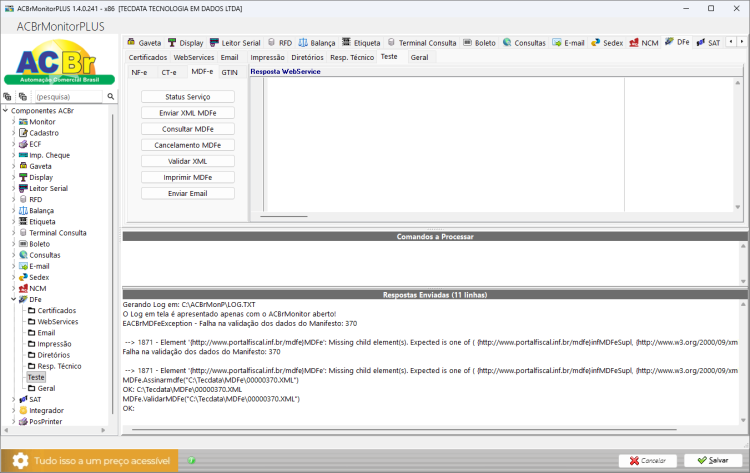Image resolution: width=750 pixels, height=473 pixels.
Task: Select the CT-e test tab
Action: (169, 72)
